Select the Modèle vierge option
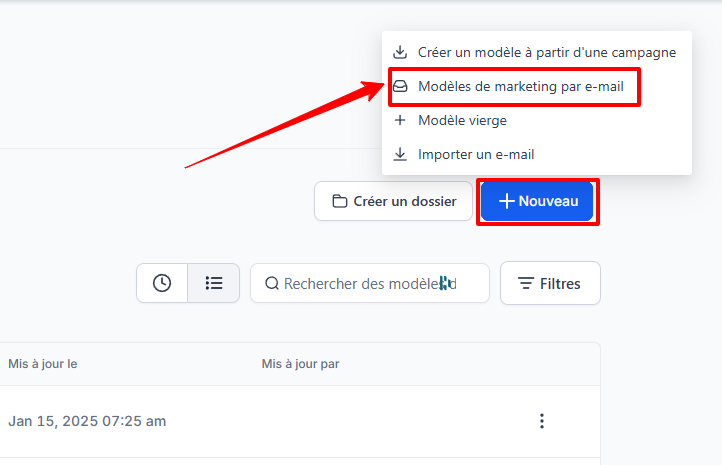The image size is (722, 465). [462, 120]
